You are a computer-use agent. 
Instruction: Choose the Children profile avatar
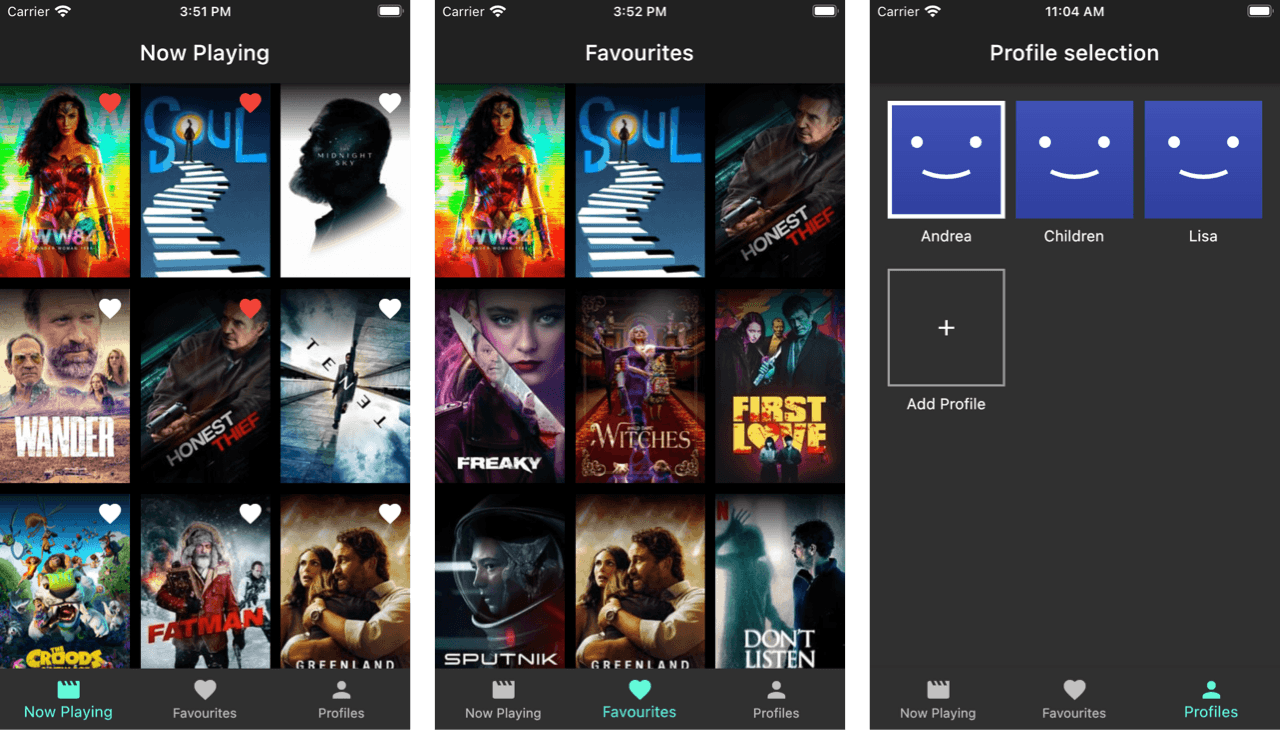1074,159
